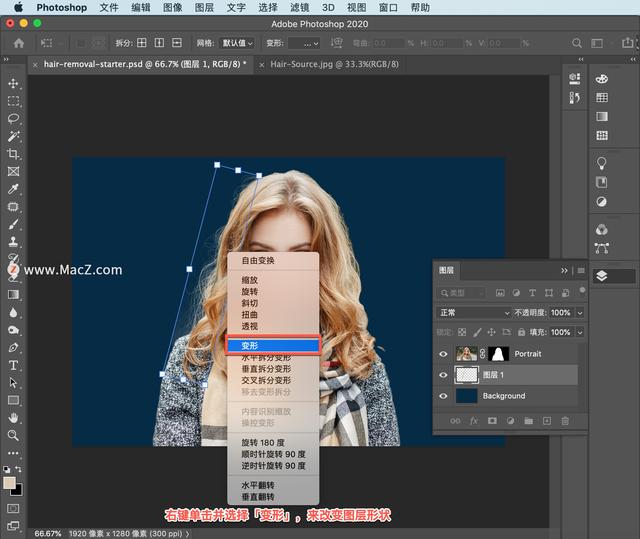The width and height of the screenshot is (640, 539).
Task: Select the Portrait layer mask thumbnail
Action: [x=499, y=354]
